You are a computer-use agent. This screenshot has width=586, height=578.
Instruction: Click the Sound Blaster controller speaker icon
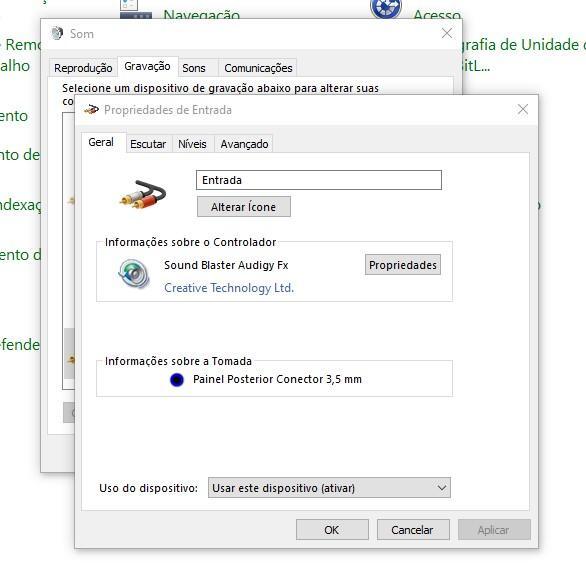click(x=133, y=274)
